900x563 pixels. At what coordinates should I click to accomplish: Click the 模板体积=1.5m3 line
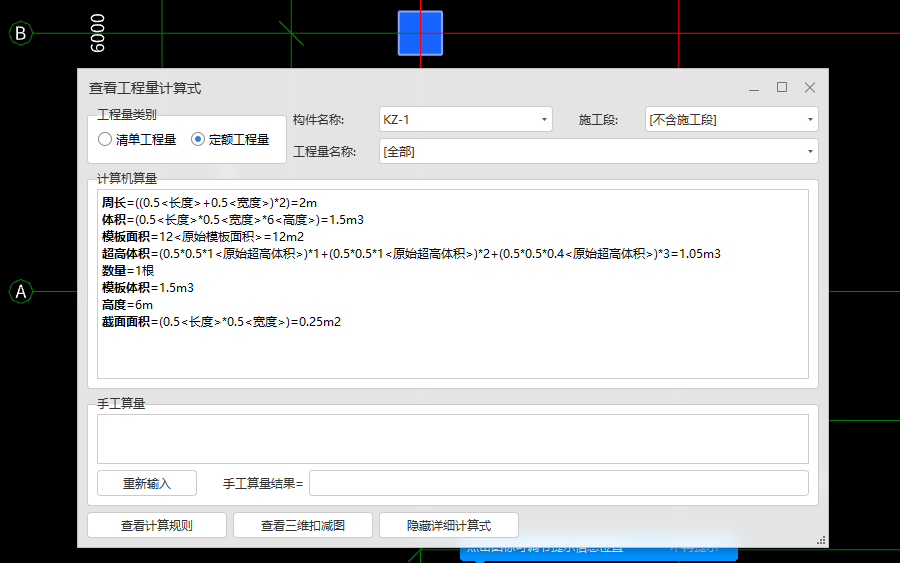[148, 288]
